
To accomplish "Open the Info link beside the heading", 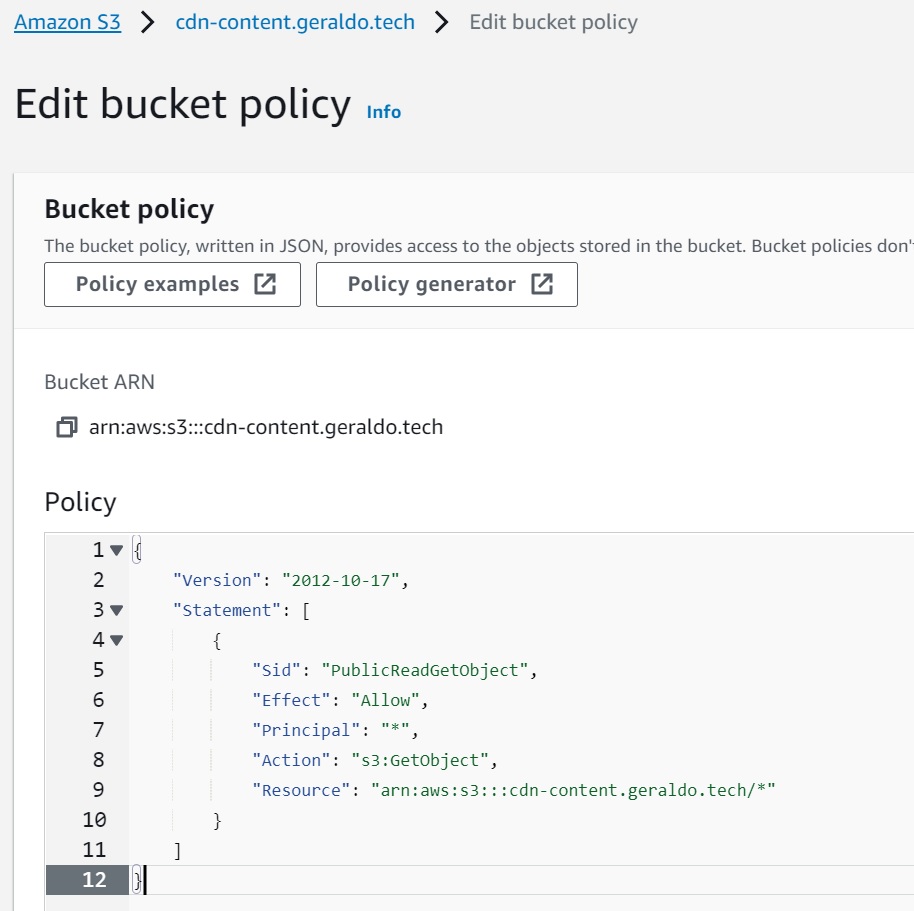I will (x=384, y=112).
